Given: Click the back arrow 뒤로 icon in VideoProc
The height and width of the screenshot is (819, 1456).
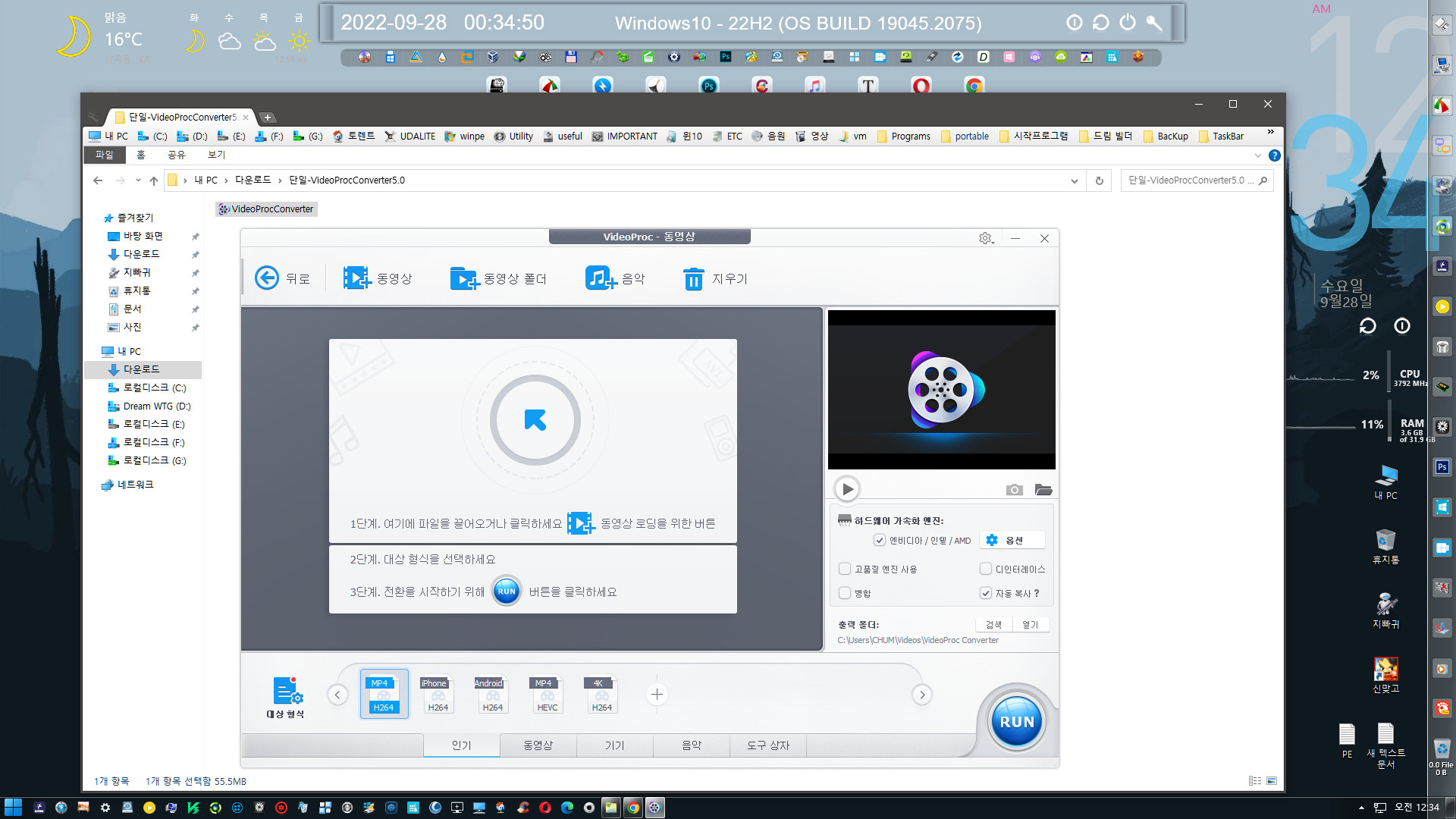Looking at the screenshot, I should click(266, 278).
